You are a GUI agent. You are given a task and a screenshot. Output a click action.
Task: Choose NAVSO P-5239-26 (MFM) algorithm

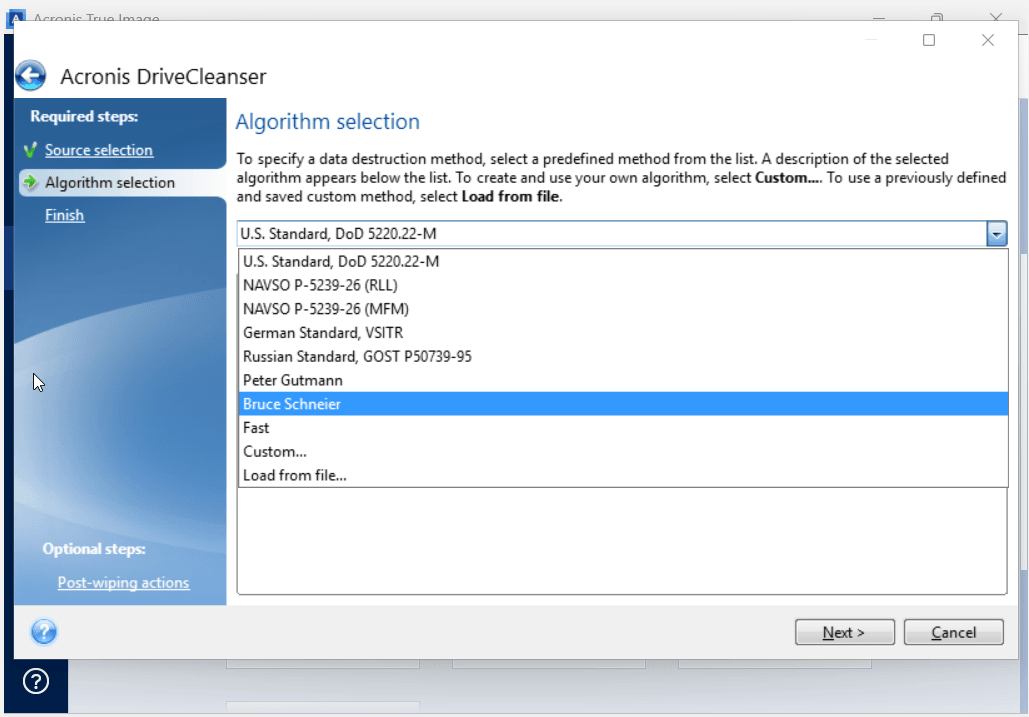tap(623, 309)
